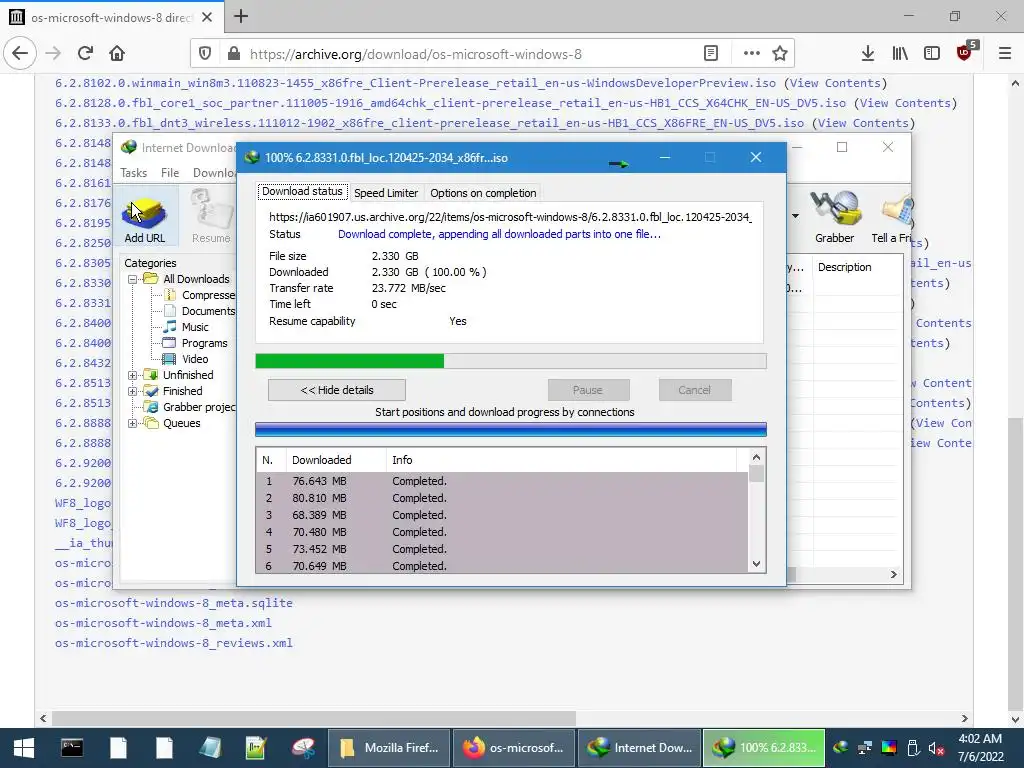Expand the Queues category
1024x768 pixels.
coord(133,423)
